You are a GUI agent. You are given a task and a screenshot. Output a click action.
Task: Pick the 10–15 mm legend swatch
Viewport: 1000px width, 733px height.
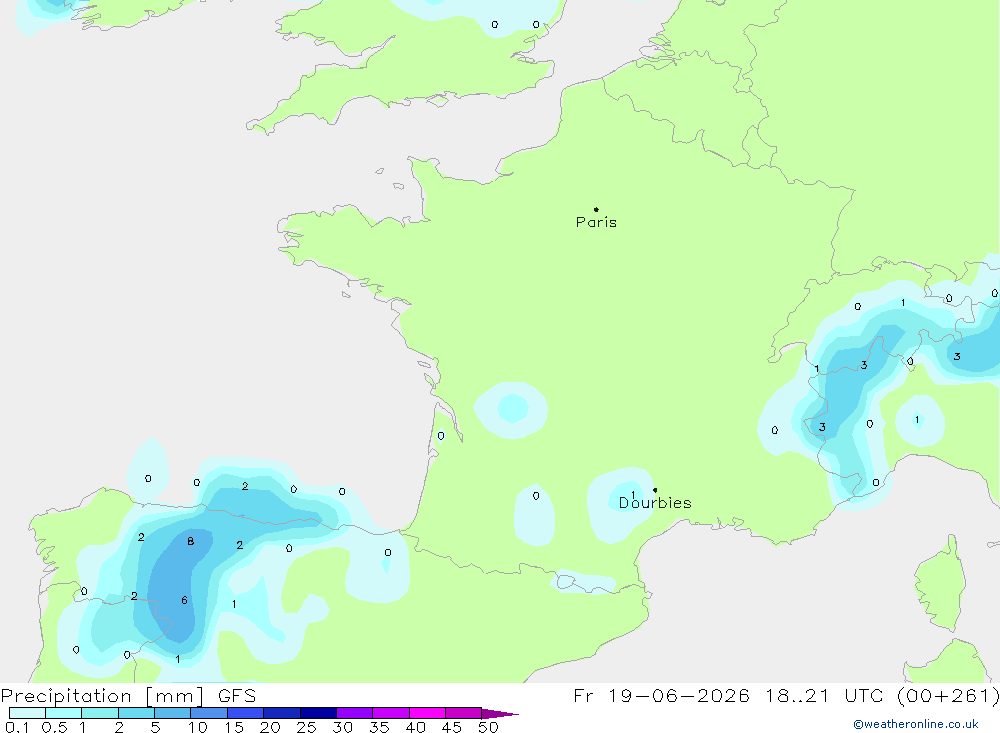pos(209,713)
